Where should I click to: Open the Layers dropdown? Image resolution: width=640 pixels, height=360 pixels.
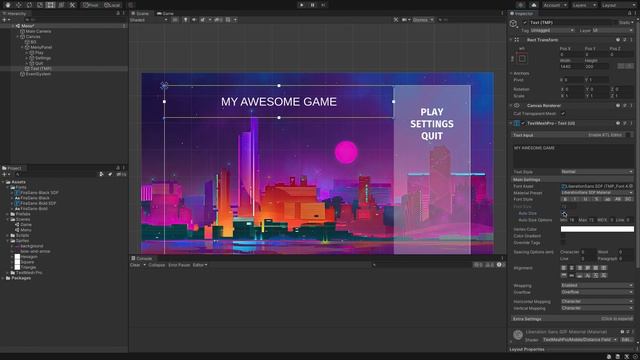(x=584, y=5)
